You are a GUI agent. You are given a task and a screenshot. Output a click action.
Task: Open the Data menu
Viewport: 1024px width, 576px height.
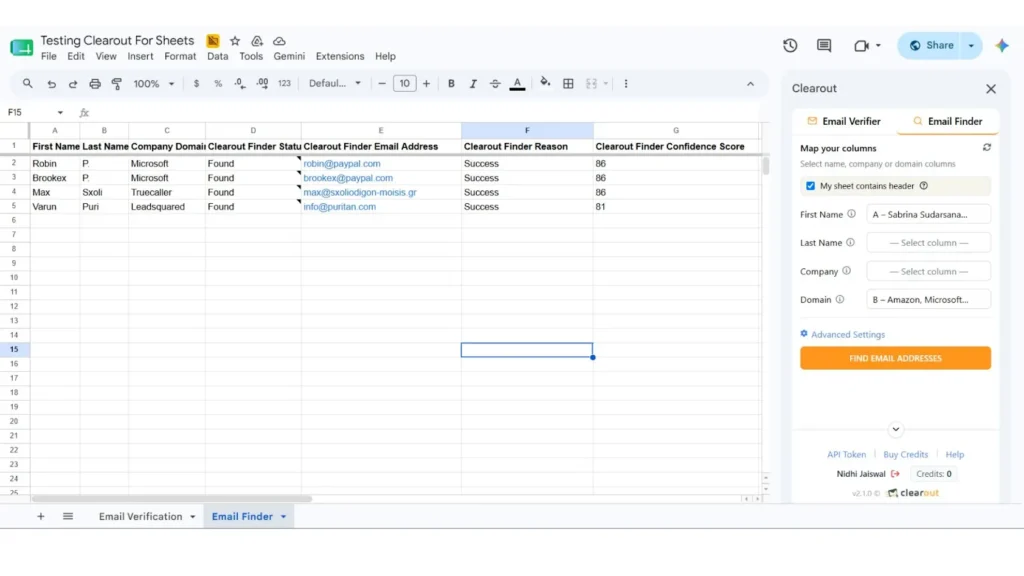click(x=217, y=56)
